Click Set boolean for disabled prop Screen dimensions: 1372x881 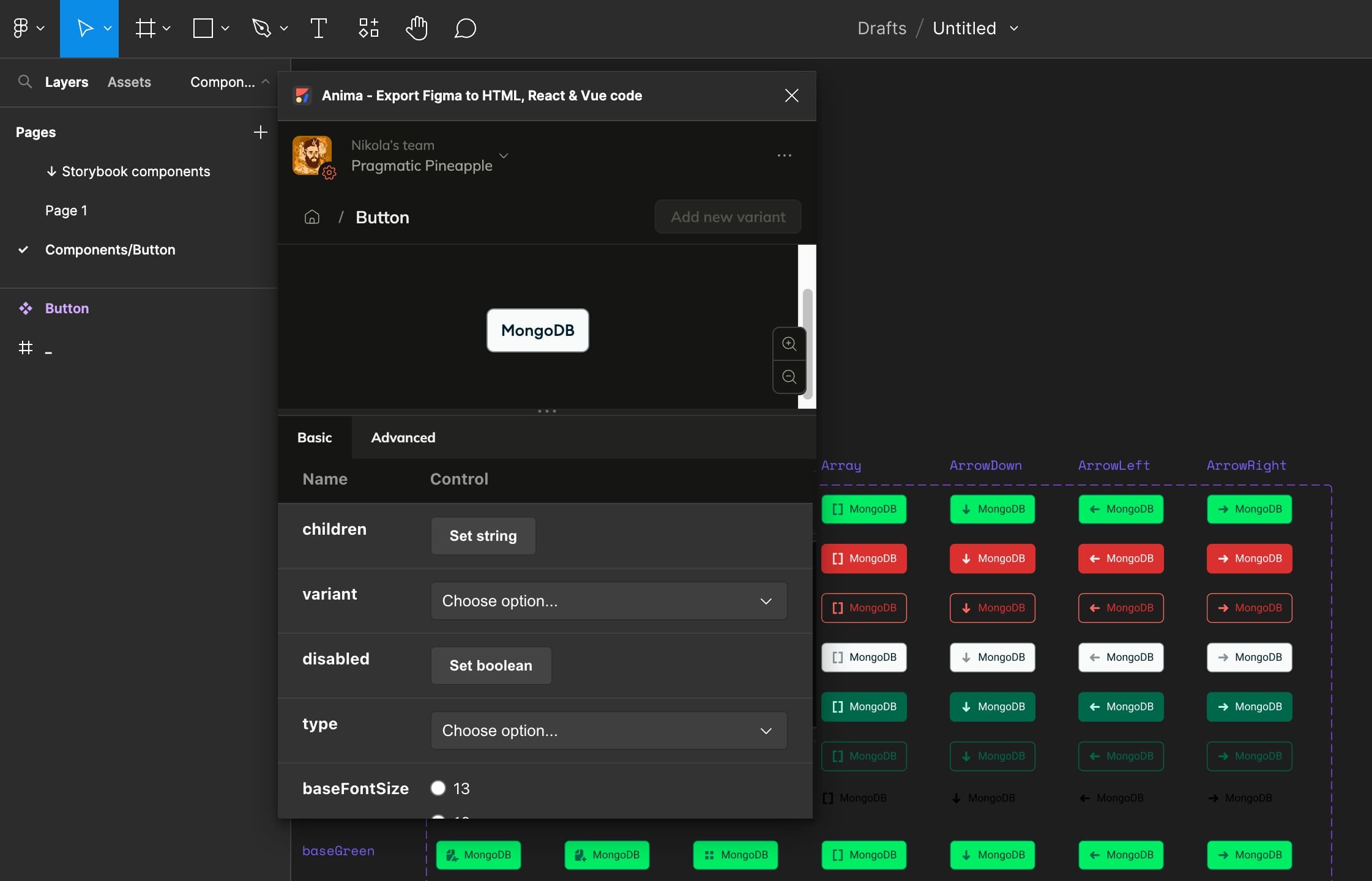click(x=491, y=665)
